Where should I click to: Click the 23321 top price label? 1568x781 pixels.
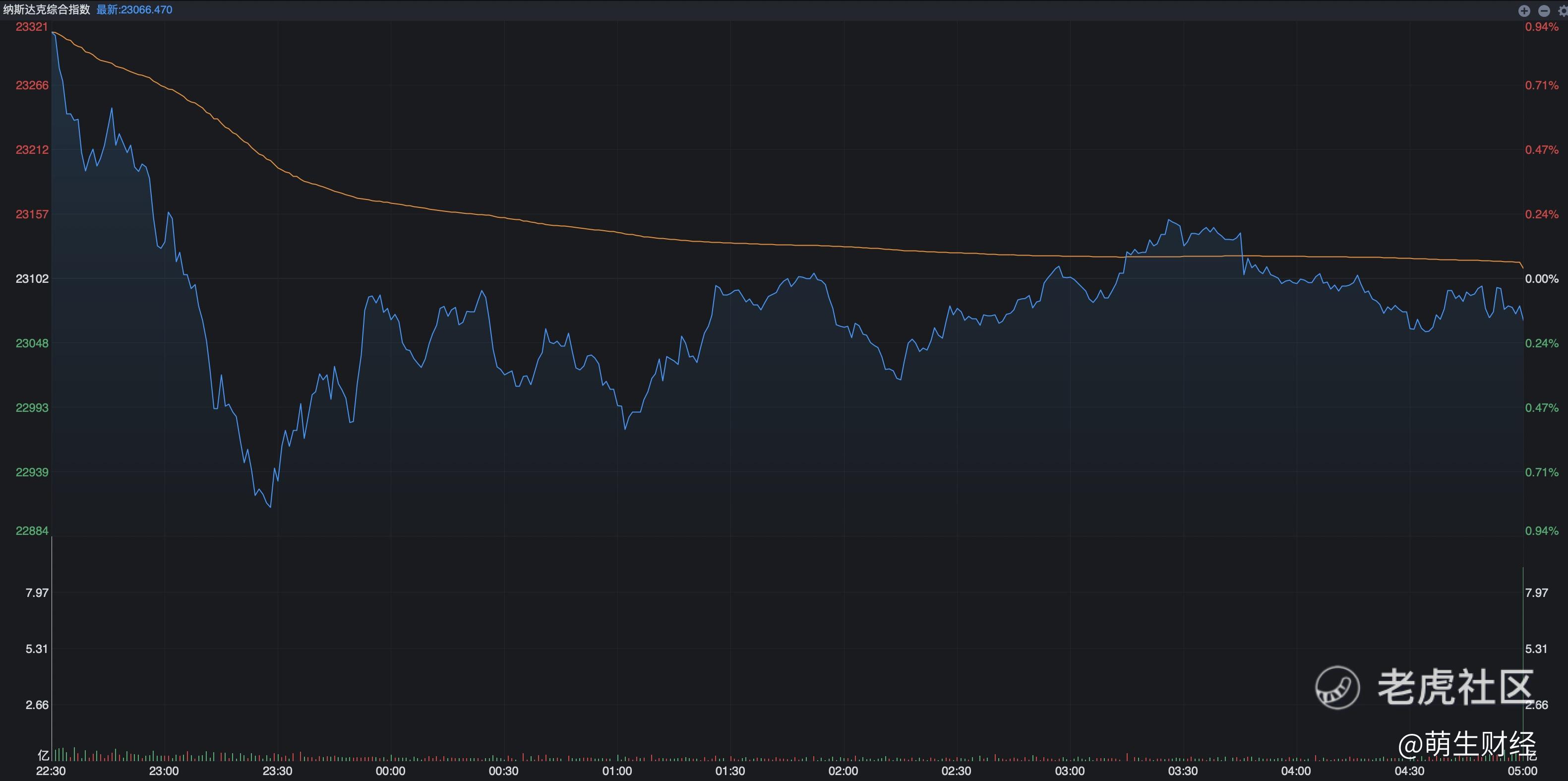[x=32, y=27]
